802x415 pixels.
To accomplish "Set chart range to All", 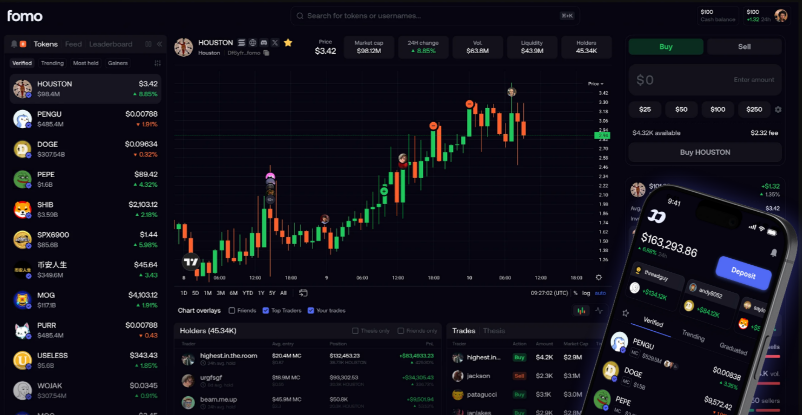I will coord(283,293).
